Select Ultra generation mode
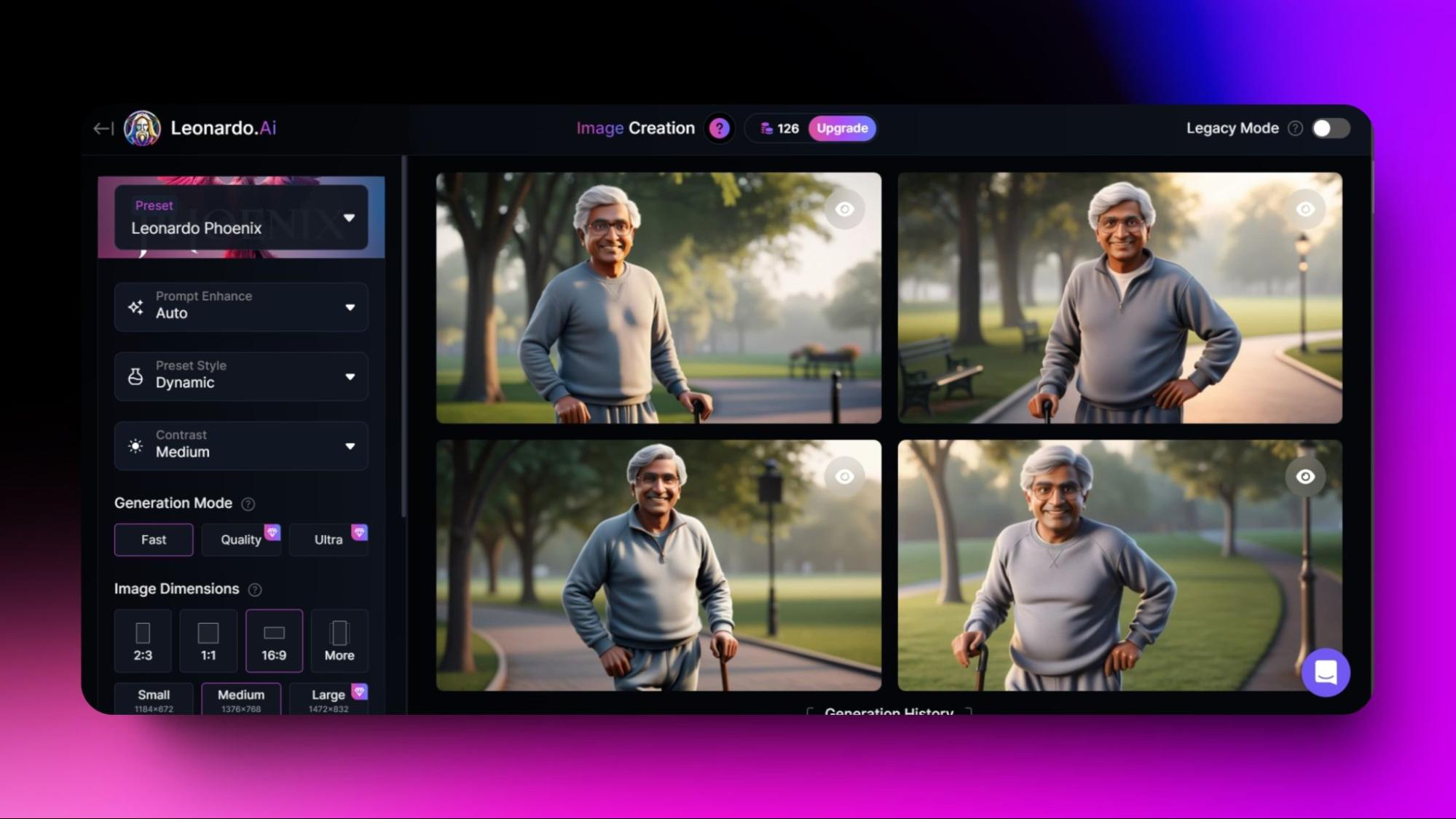 tap(328, 539)
